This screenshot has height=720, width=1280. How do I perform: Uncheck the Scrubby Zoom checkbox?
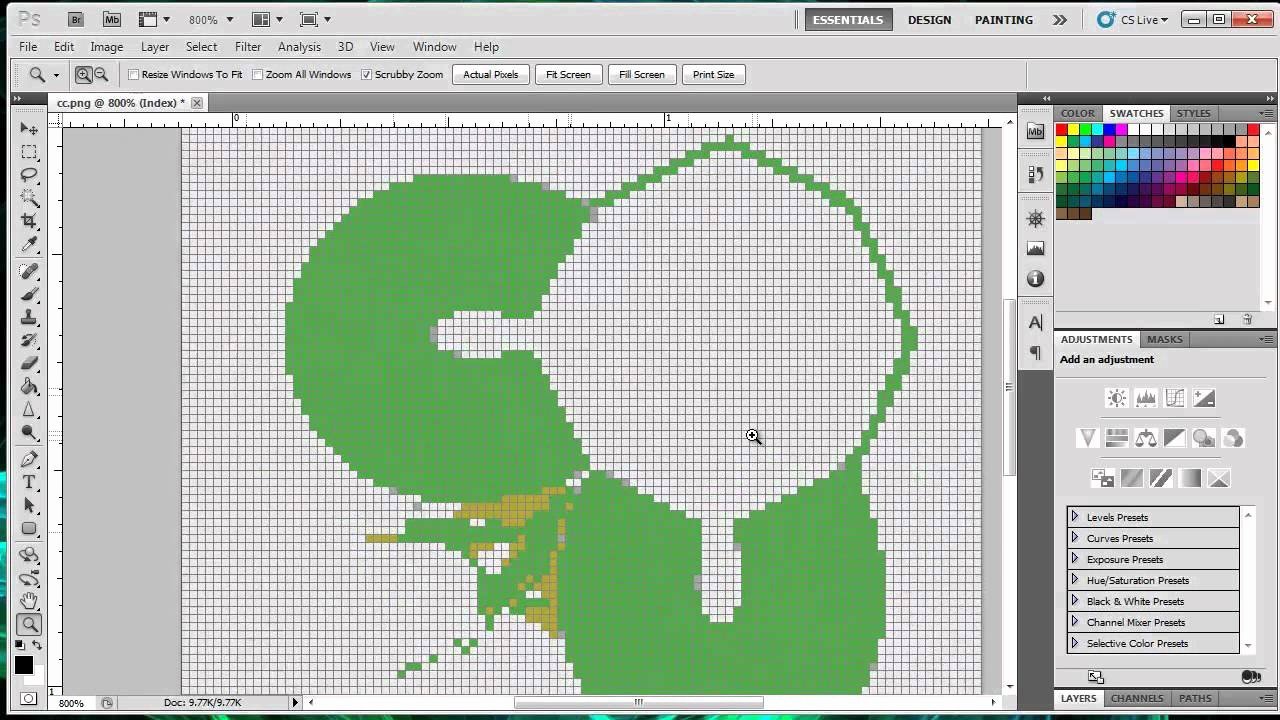pos(366,74)
